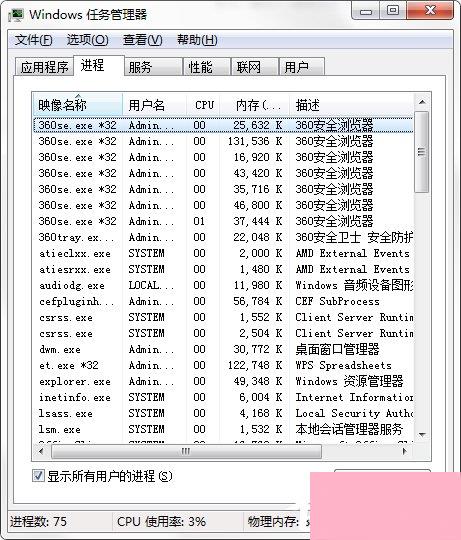Select the 360tray.ex... process row
The width and height of the screenshot is (461, 540).
coord(223,237)
